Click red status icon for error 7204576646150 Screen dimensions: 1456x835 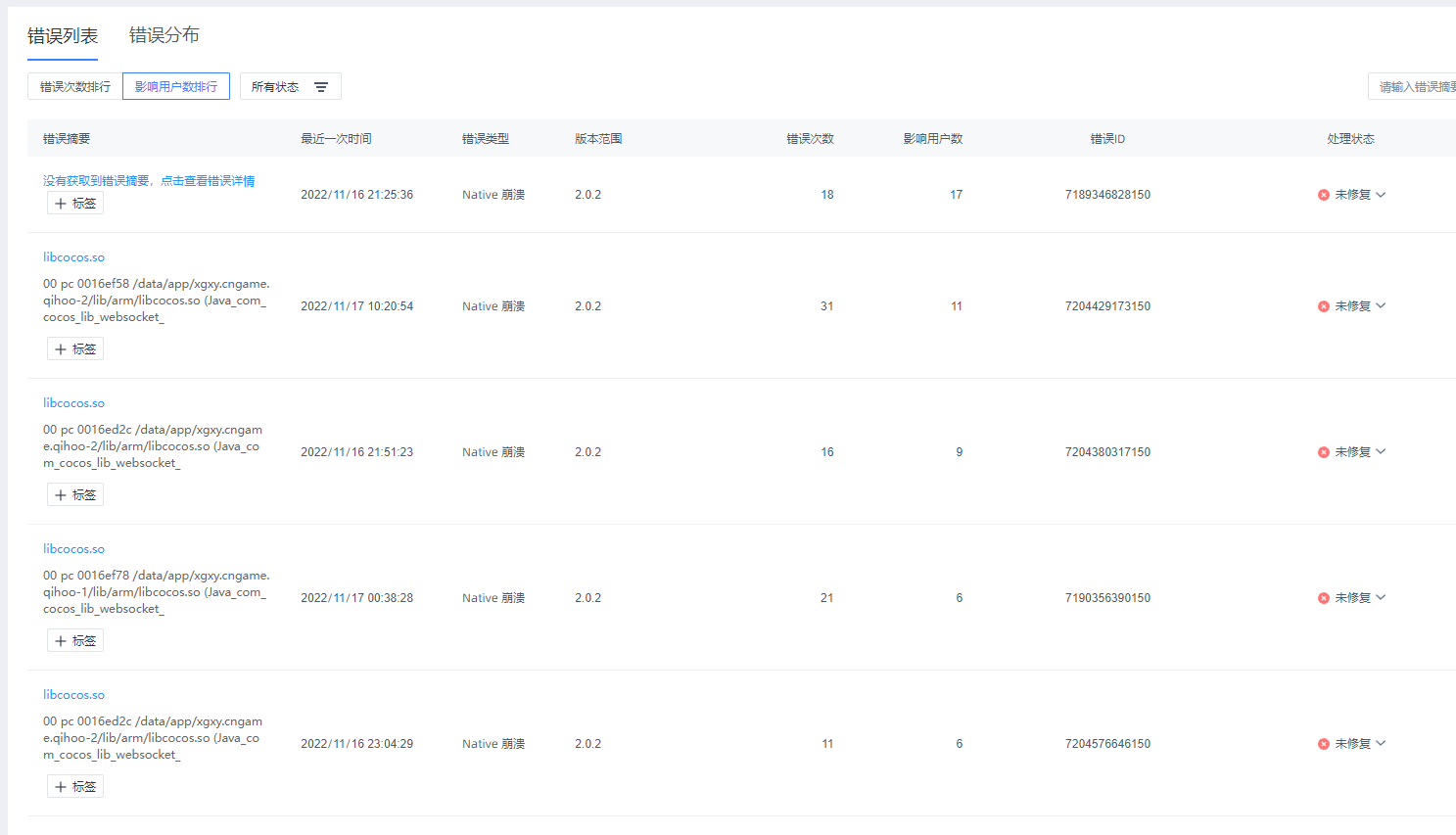(x=1324, y=744)
